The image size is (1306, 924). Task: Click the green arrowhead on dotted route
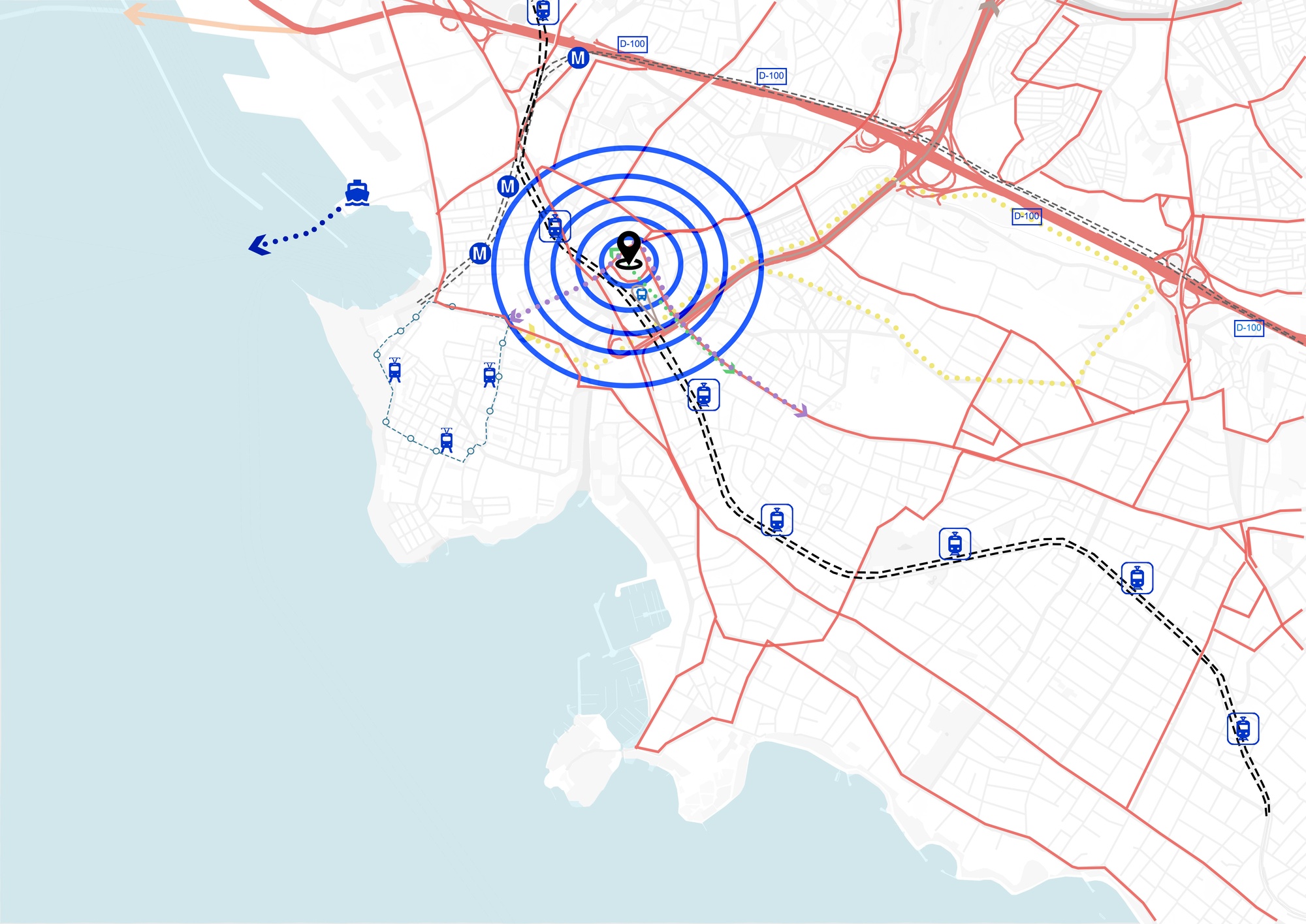click(x=729, y=368)
